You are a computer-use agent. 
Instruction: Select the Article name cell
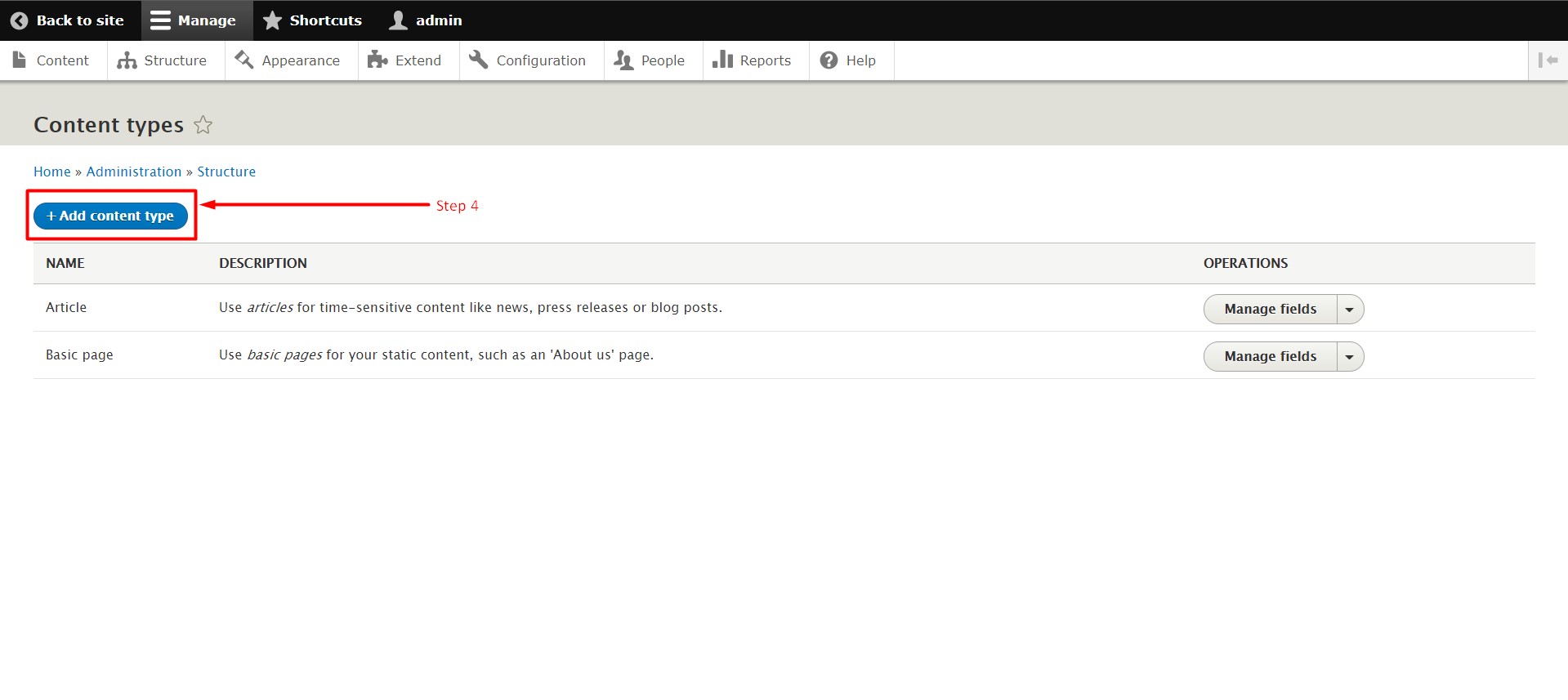point(66,307)
